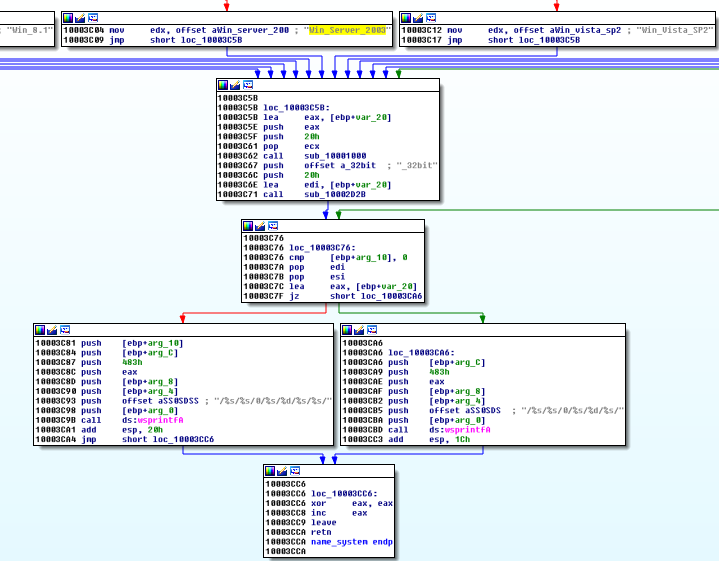The height and width of the screenshot is (561, 719).
Task: Click aWin_server_200 offset operand
Action: pyautogui.click(x=250, y=30)
